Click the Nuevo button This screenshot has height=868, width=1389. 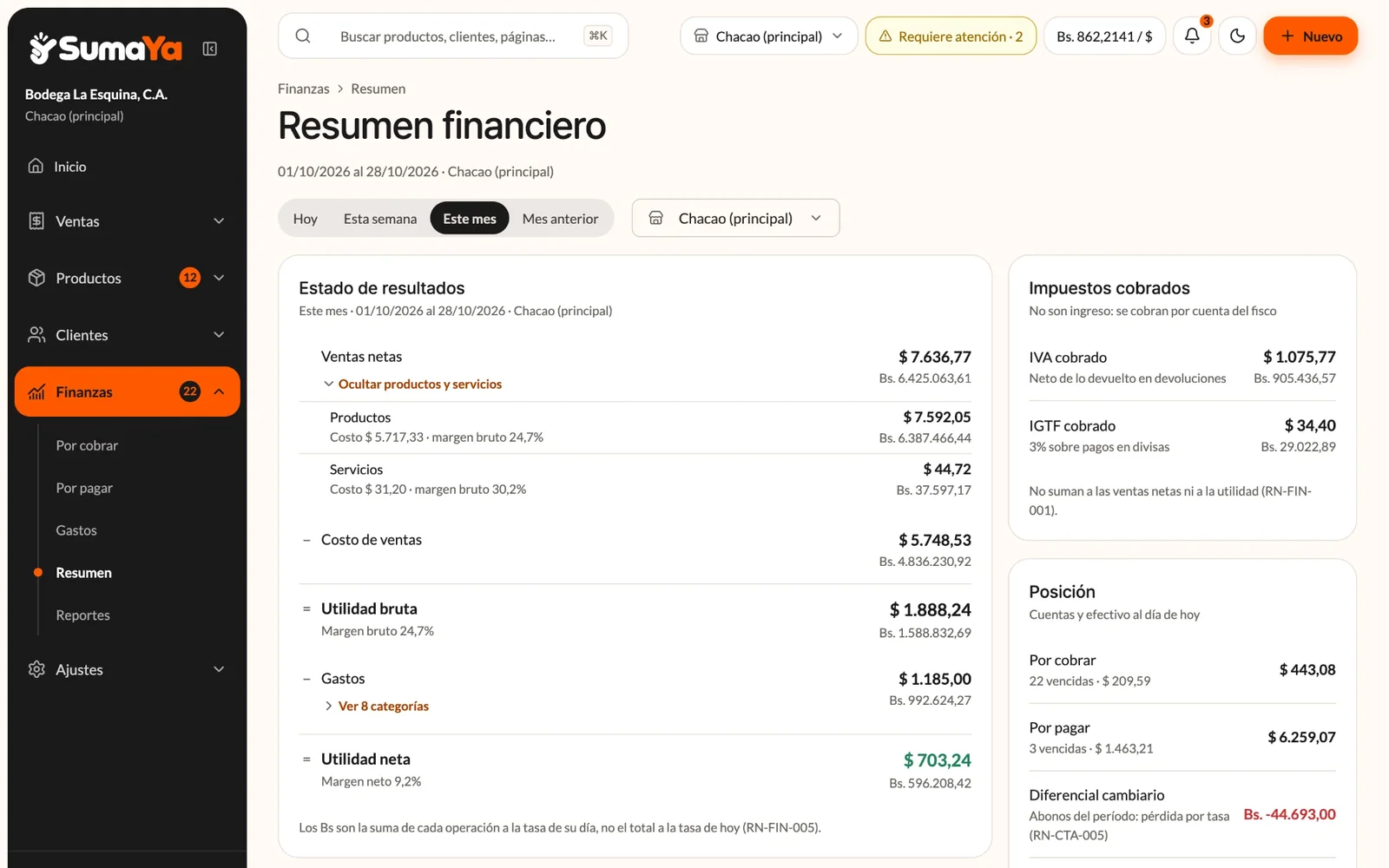pyautogui.click(x=1310, y=36)
